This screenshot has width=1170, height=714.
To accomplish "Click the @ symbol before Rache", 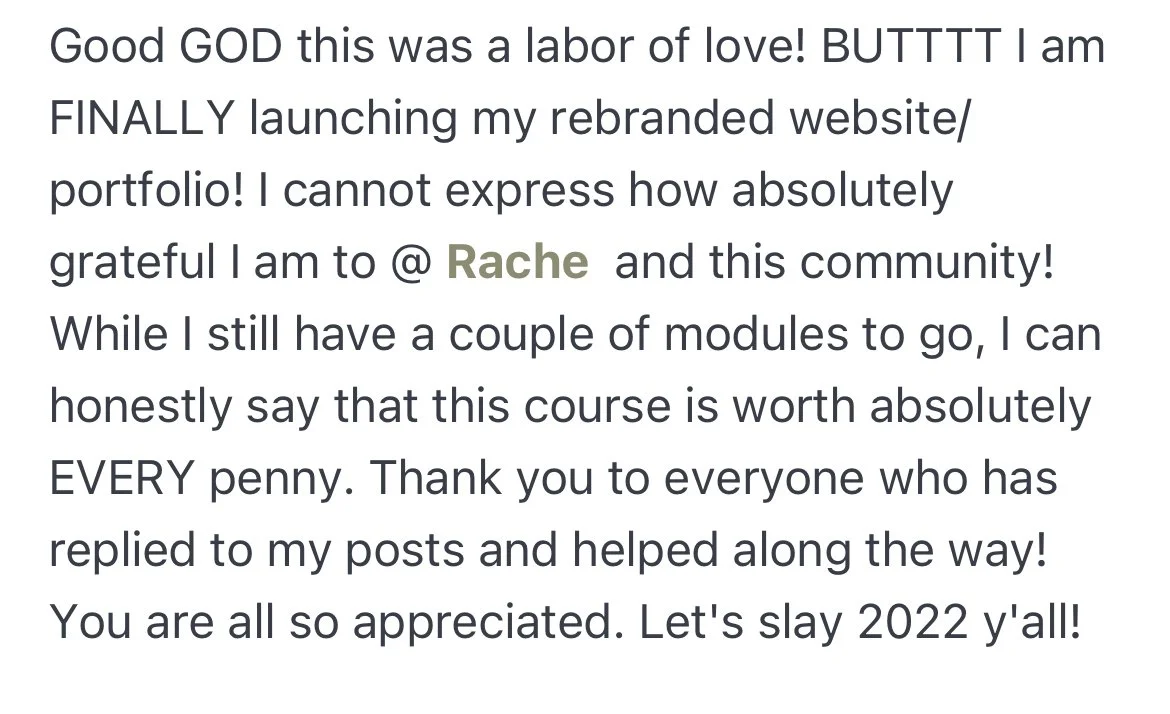I will tap(410, 263).
